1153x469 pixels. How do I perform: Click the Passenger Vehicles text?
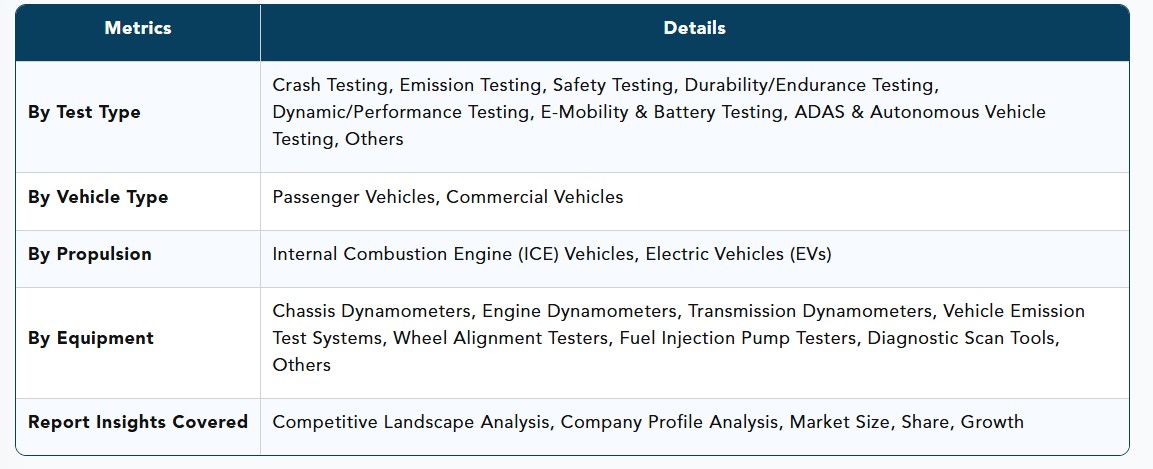click(x=353, y=197)
